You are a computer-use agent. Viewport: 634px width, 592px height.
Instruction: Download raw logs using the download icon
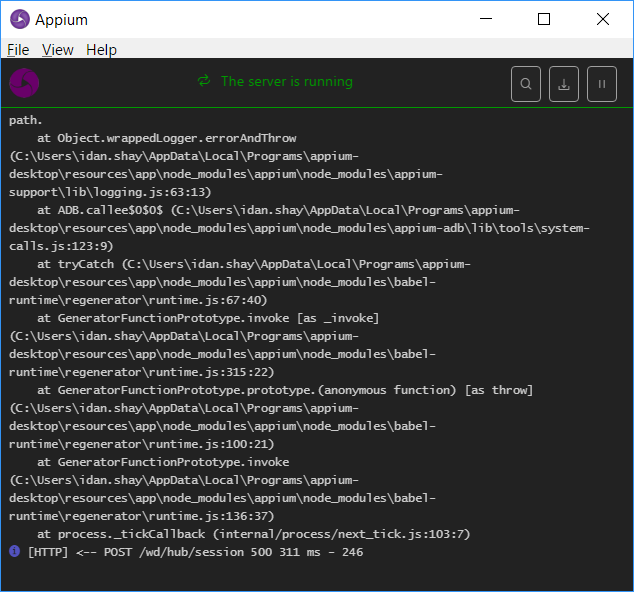coord(564,84)
